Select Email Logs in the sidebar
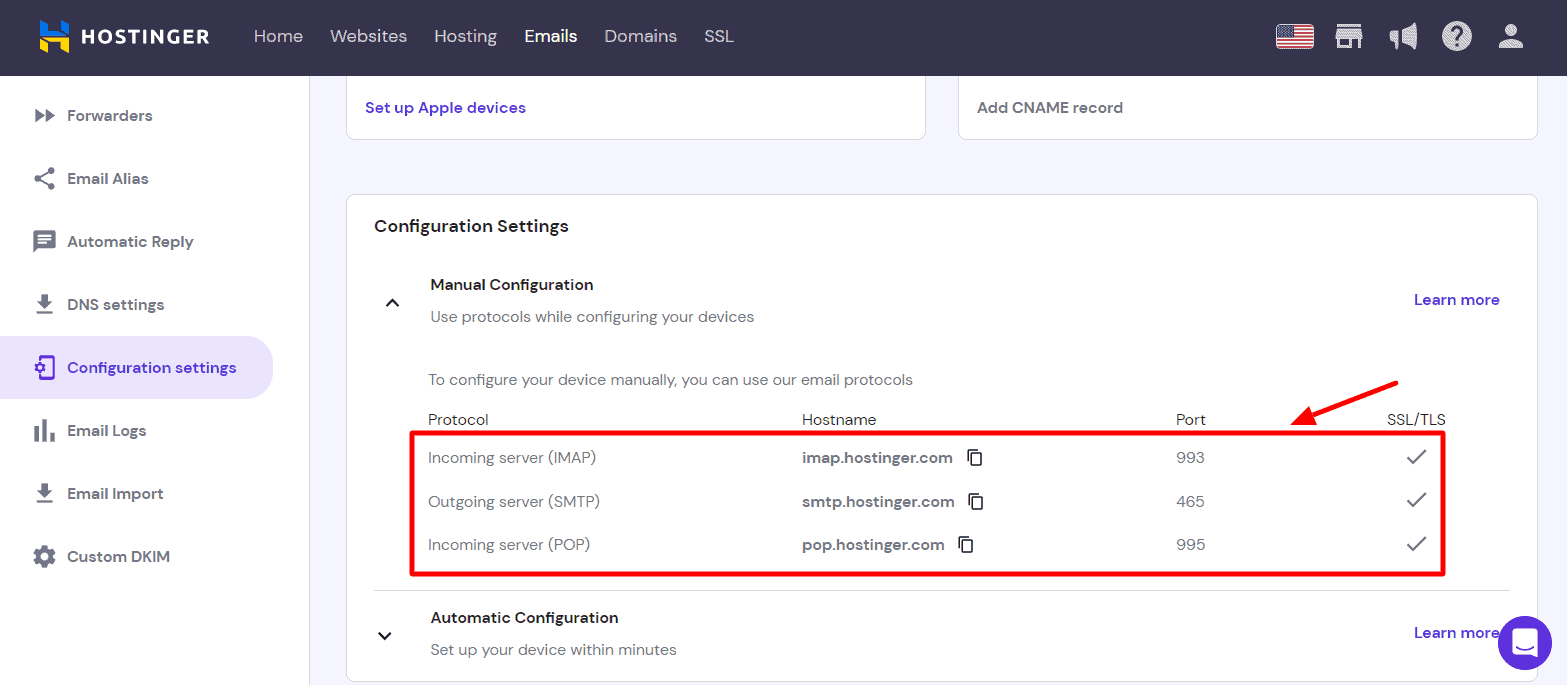The height and width of the screenshot is (685, 1567). pos(106,431)
